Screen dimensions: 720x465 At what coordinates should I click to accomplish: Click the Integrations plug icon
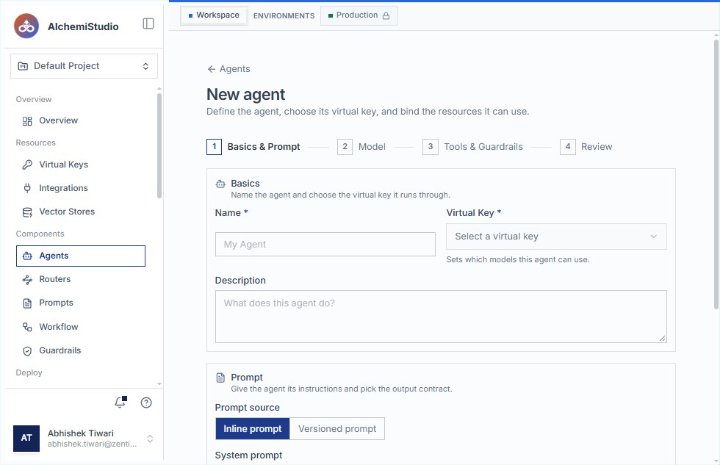click(27, 188)
